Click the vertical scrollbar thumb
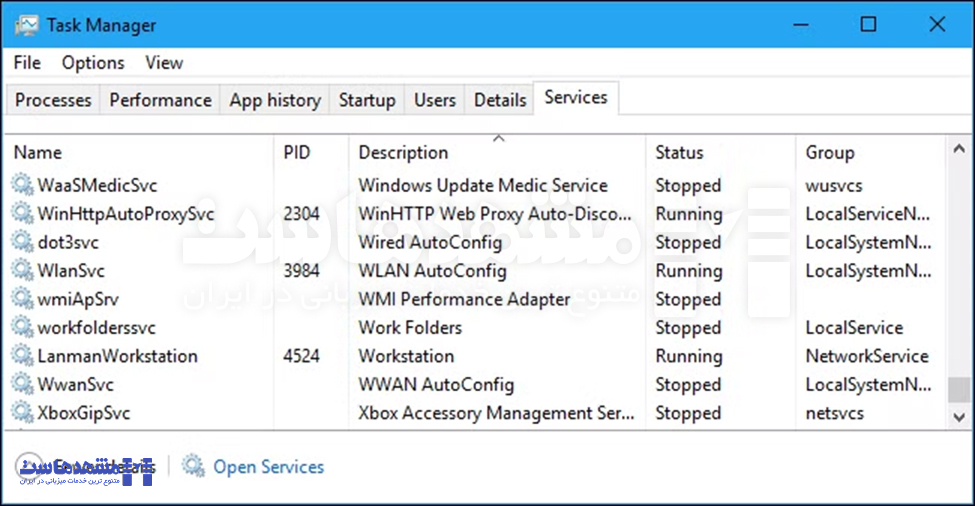The image size is (975, 506). [959, 390]
